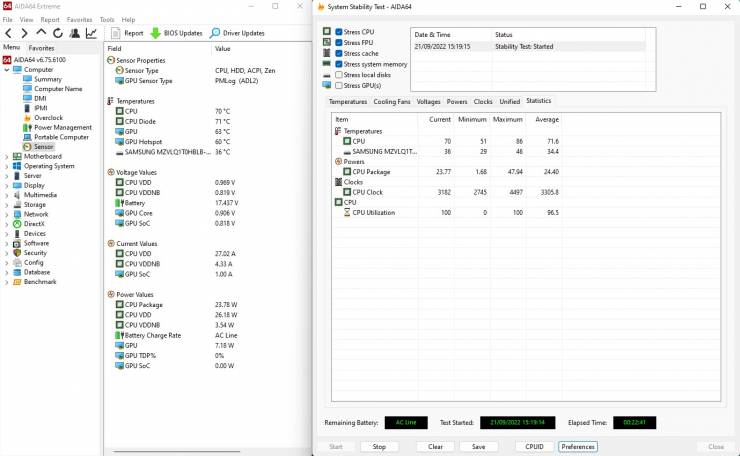The height and width of the screenshot is (456, 740).
Task: Switch to the Voltages tab
Action: 429,101
